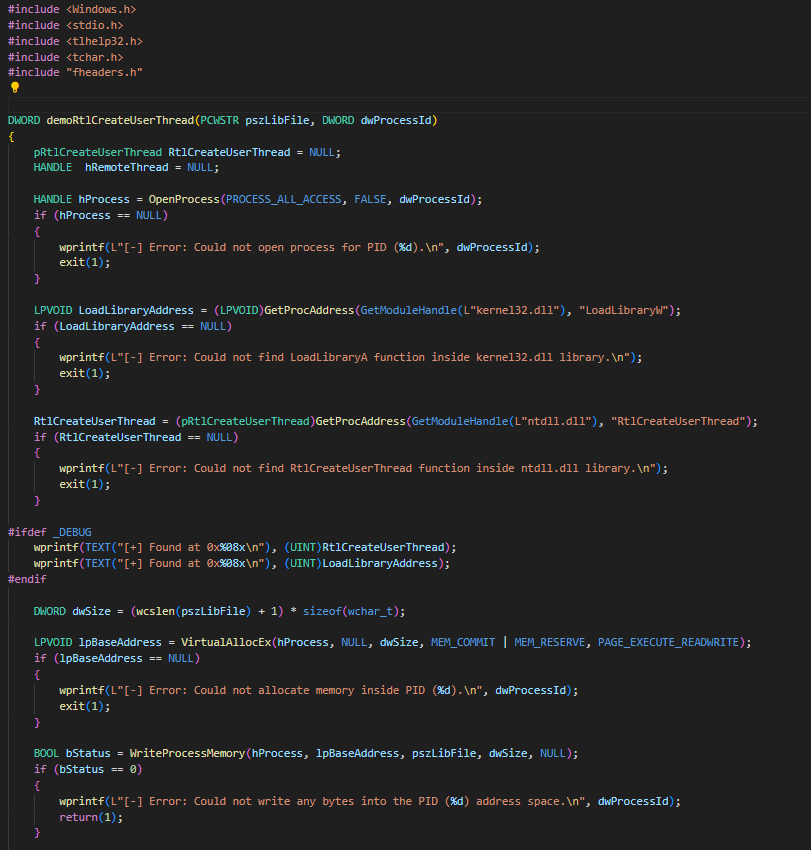
Task: Click the '#ifdef _DEBUG' directive
Action: click(x=49, y=532)
